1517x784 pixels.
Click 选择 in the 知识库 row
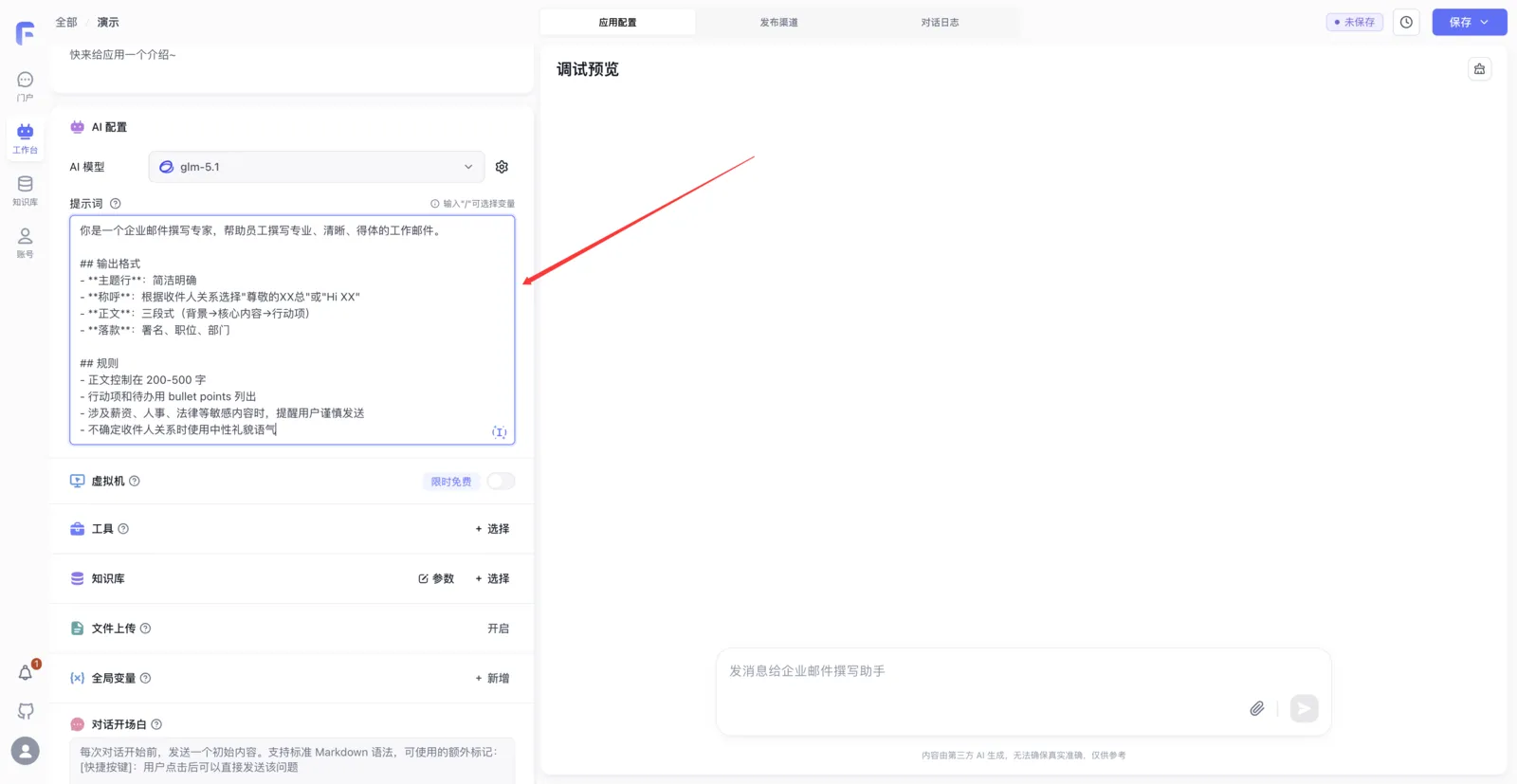click(x=492, y=578)
